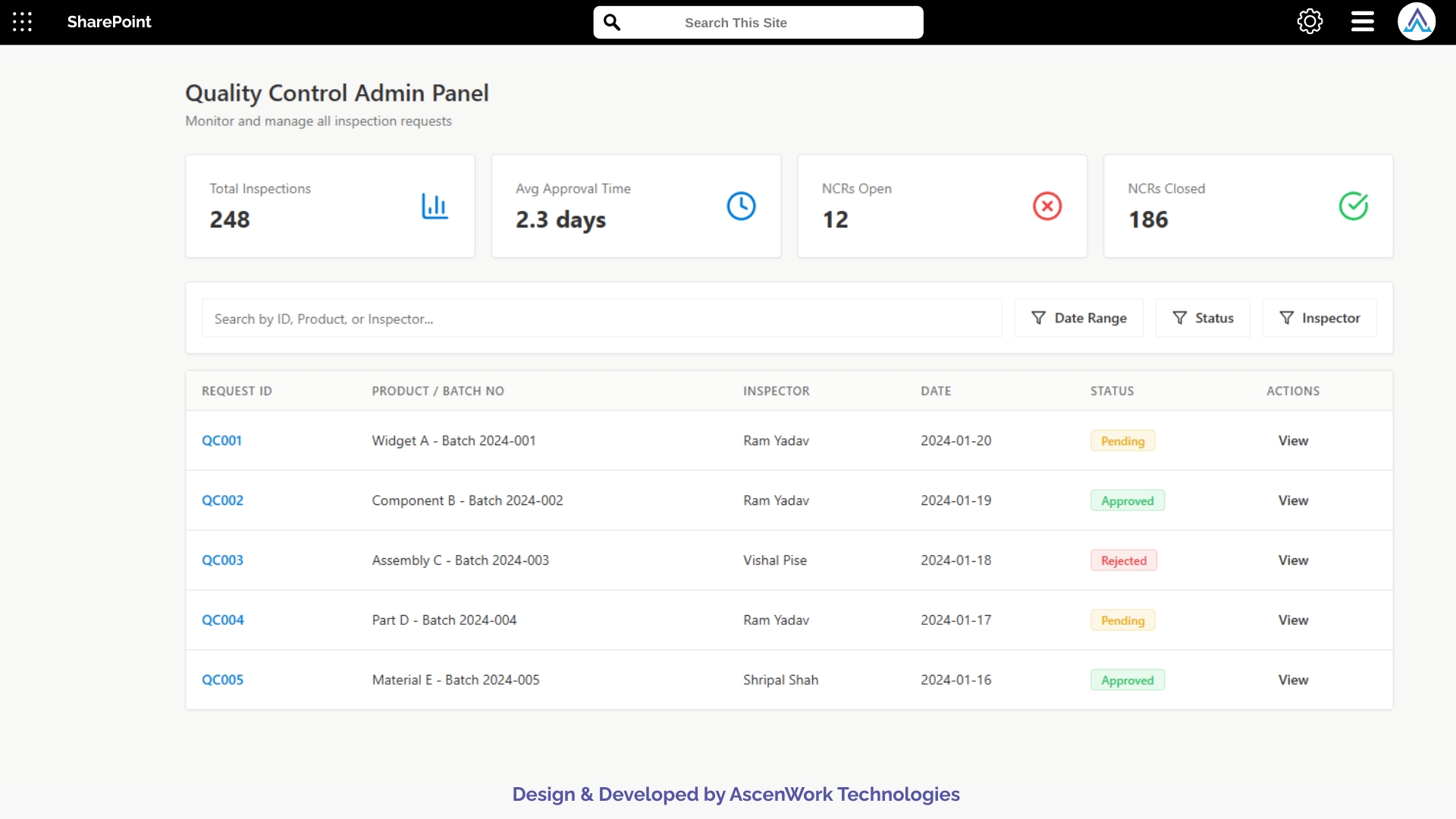
Task: Click the Search by ID, Product, or Inspector field
Action: [601, 318]
